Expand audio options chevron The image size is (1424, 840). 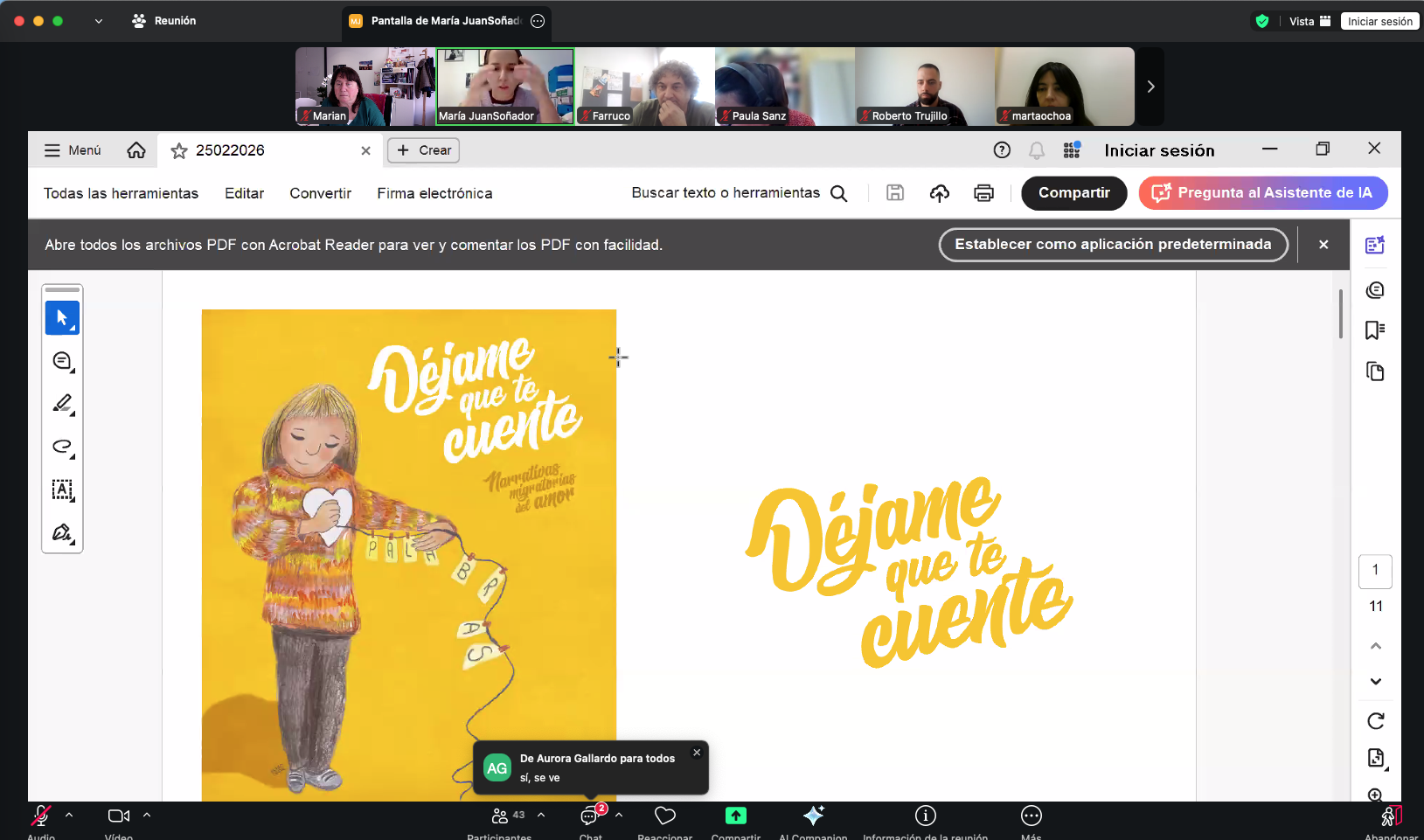(69, 816)
